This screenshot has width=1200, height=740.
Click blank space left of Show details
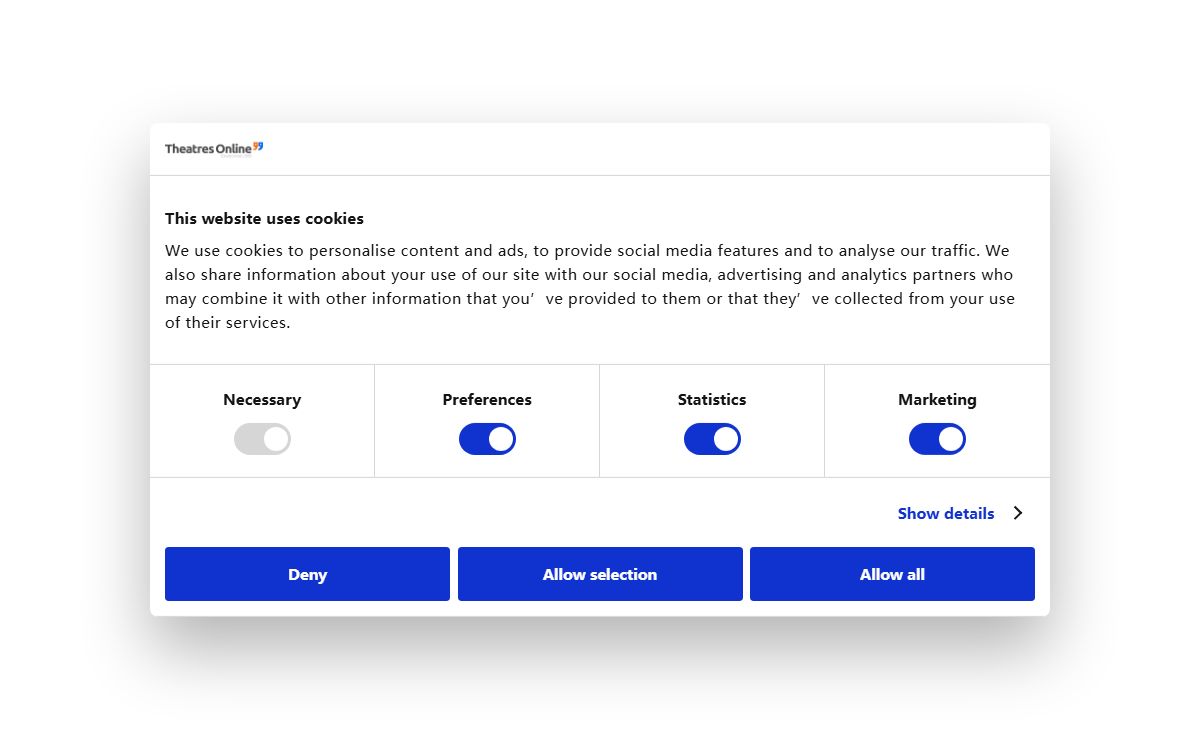[520, 513]
